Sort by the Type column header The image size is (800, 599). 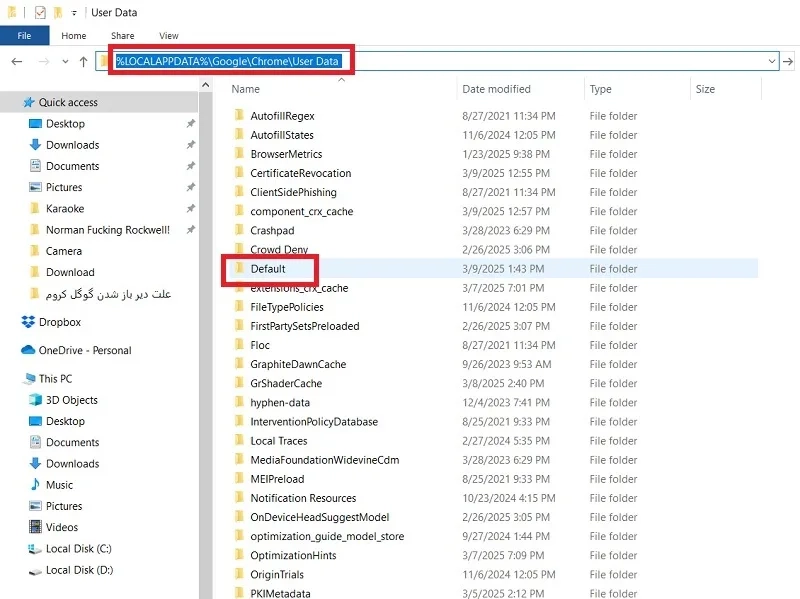click(601, 89)
